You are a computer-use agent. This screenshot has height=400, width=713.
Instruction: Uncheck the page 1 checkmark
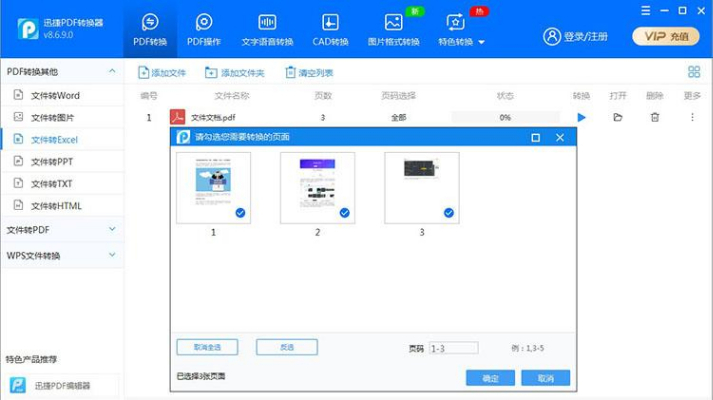(x=240, y=213)
